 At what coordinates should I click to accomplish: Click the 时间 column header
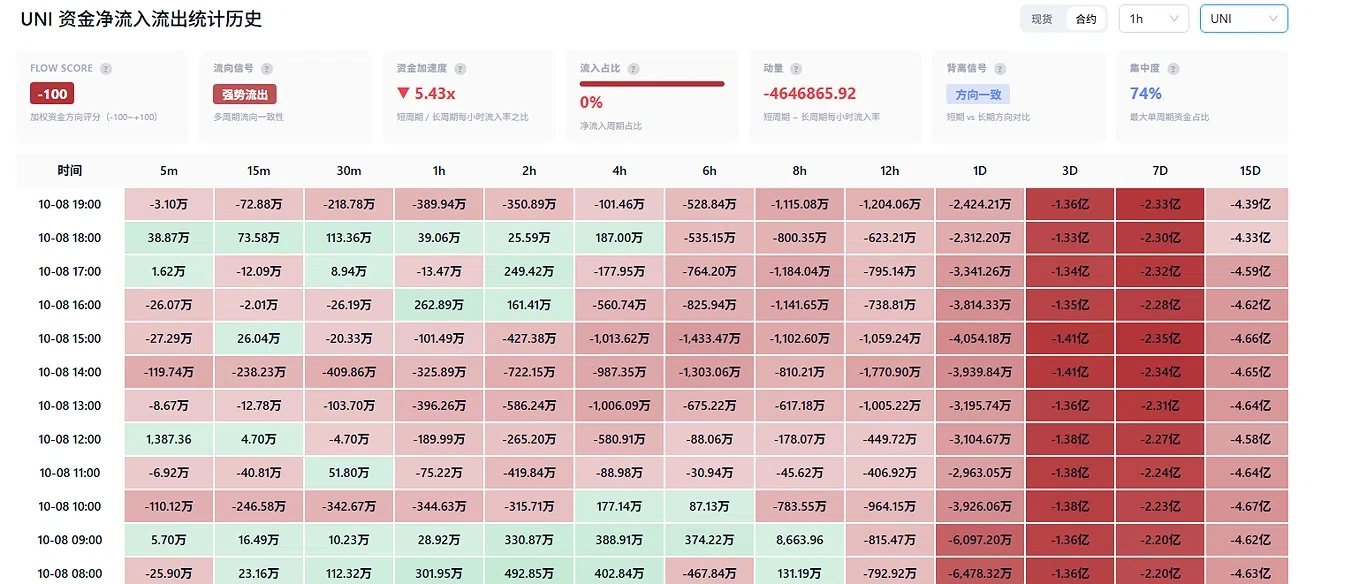pos(70,171)
